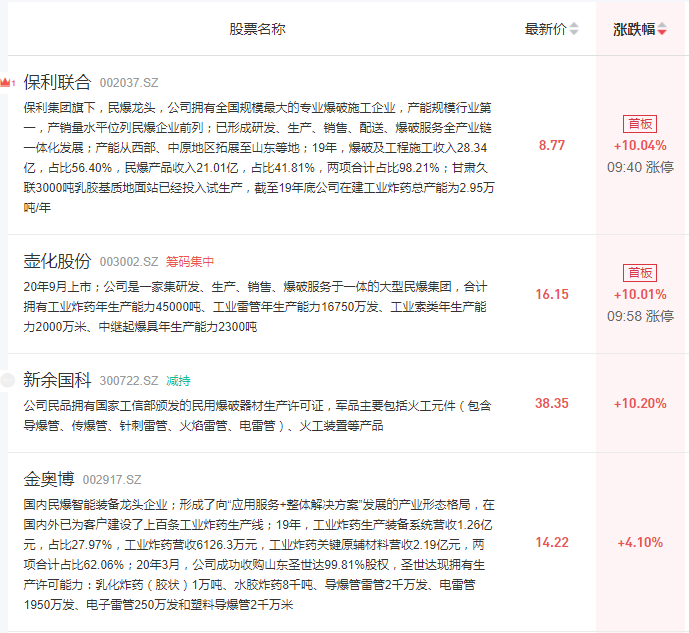This screenshot has height=633, width=689.
Task: Click latest price 8.77
Action: 552,145
